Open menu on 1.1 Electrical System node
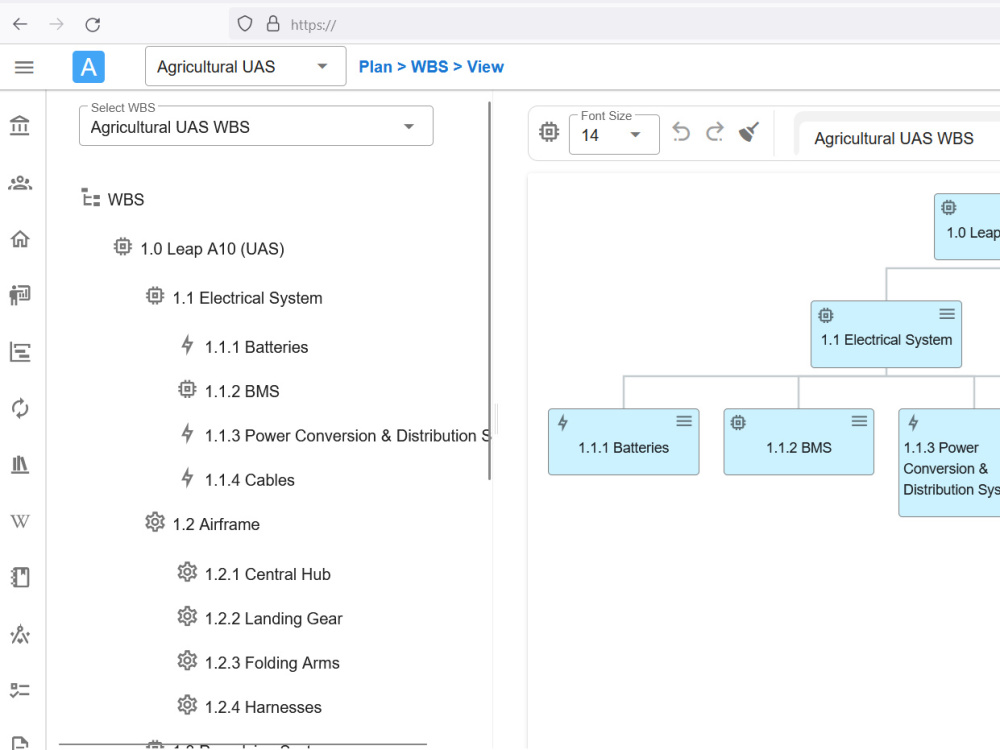Viewport: 1000px width, 750px height. click(x=947, y=314)
